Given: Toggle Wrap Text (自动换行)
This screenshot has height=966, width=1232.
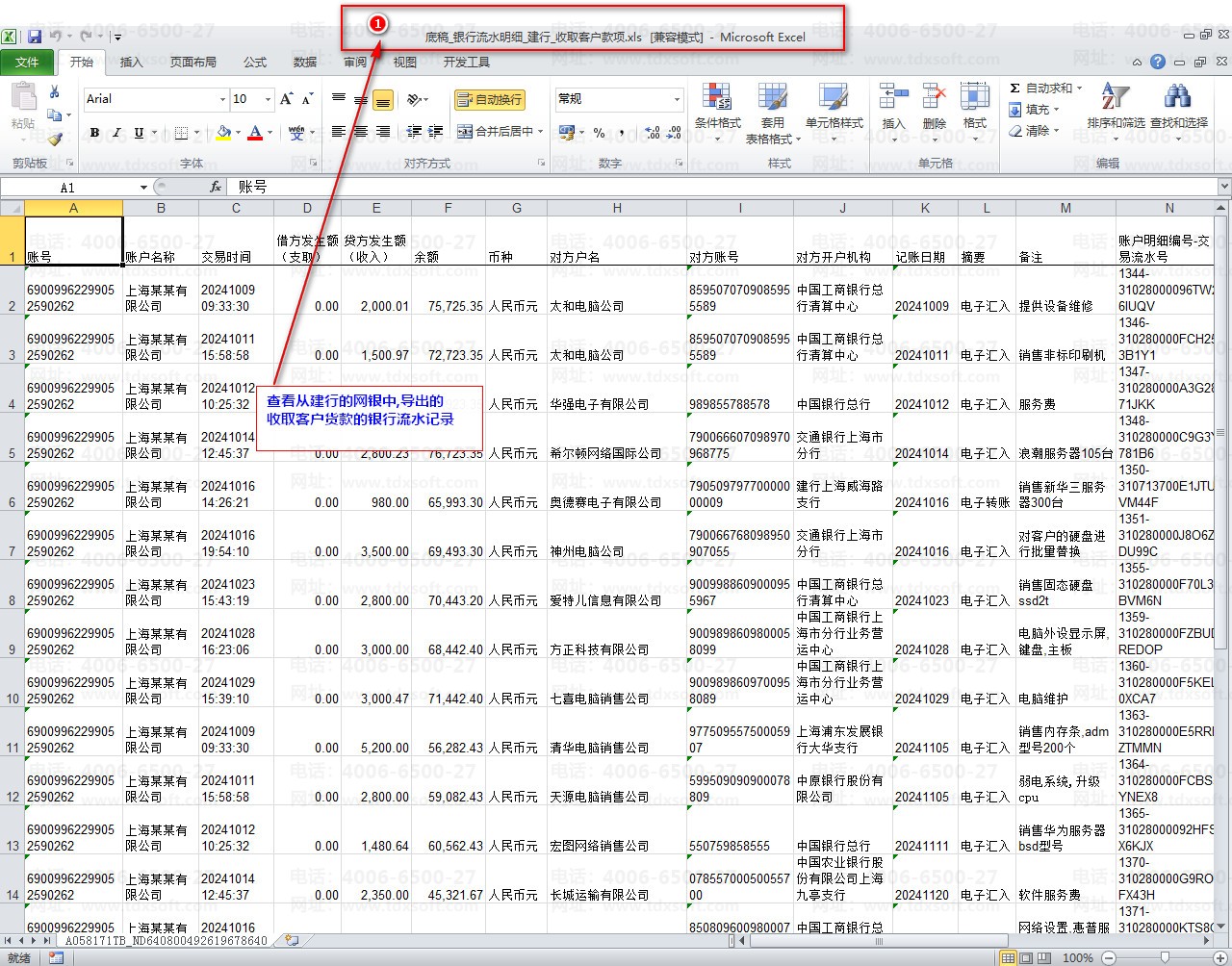Looking at the screenshot, I should tap(490, 99).
